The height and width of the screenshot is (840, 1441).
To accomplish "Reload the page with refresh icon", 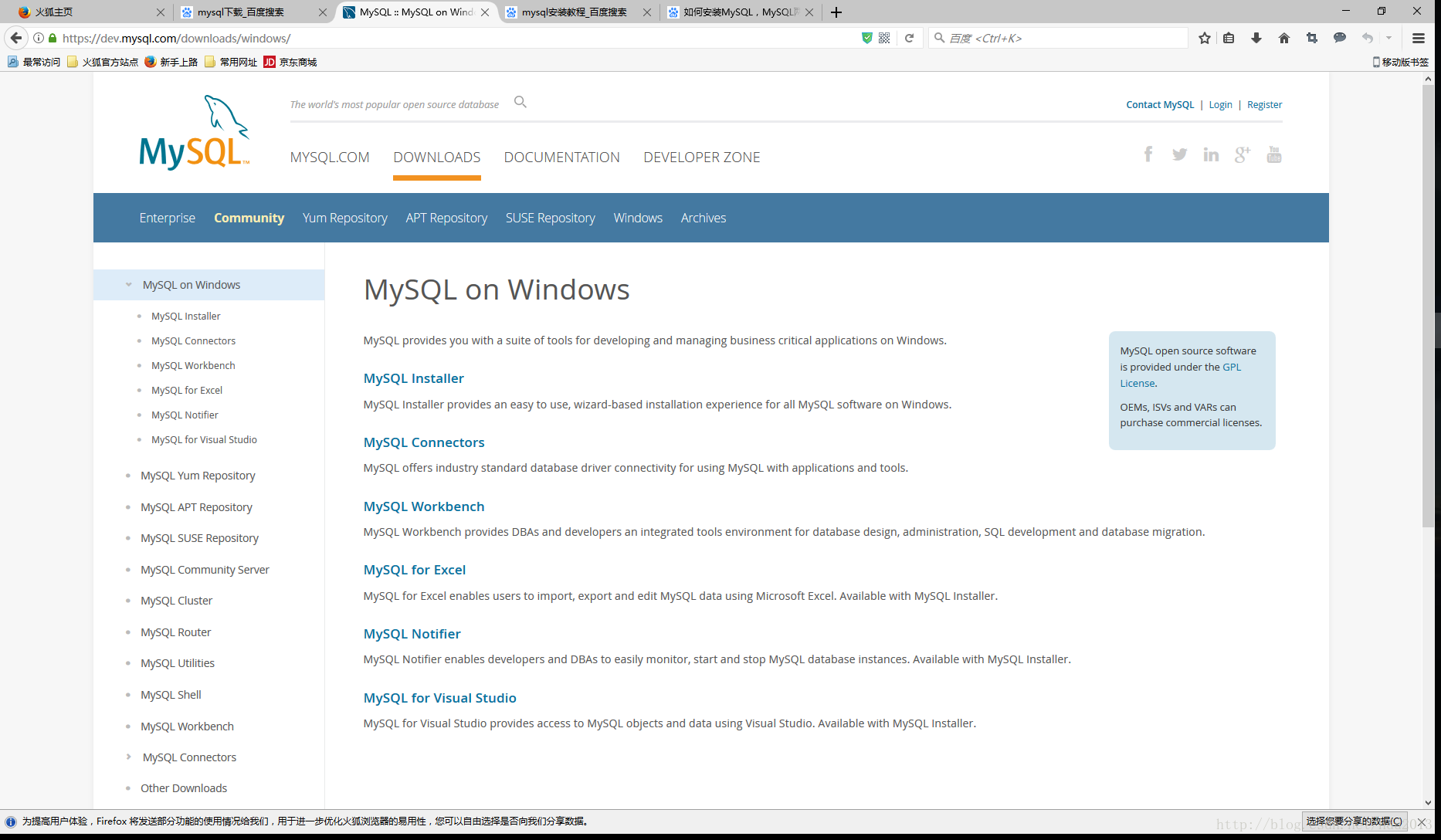I will (910, 38).
